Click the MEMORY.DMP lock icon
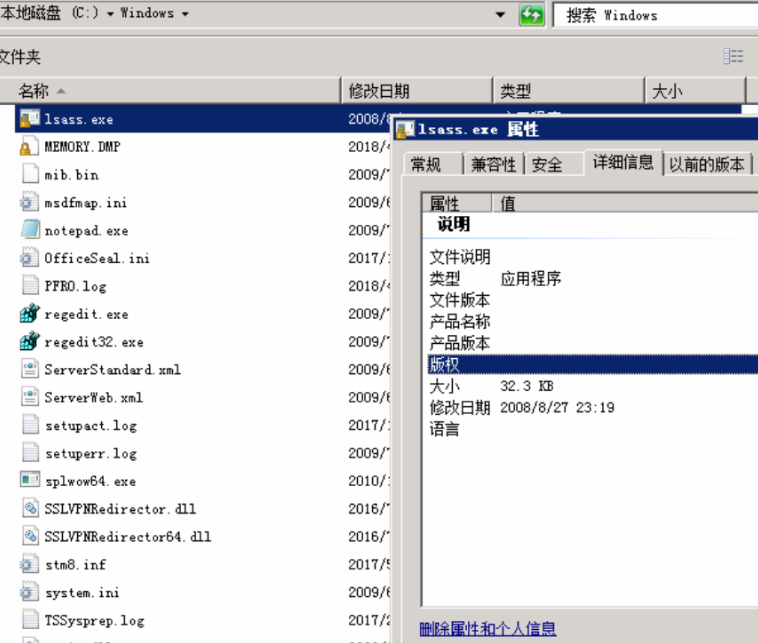The width and height of the screenshot is (758, 643). [x=29, y=147]
